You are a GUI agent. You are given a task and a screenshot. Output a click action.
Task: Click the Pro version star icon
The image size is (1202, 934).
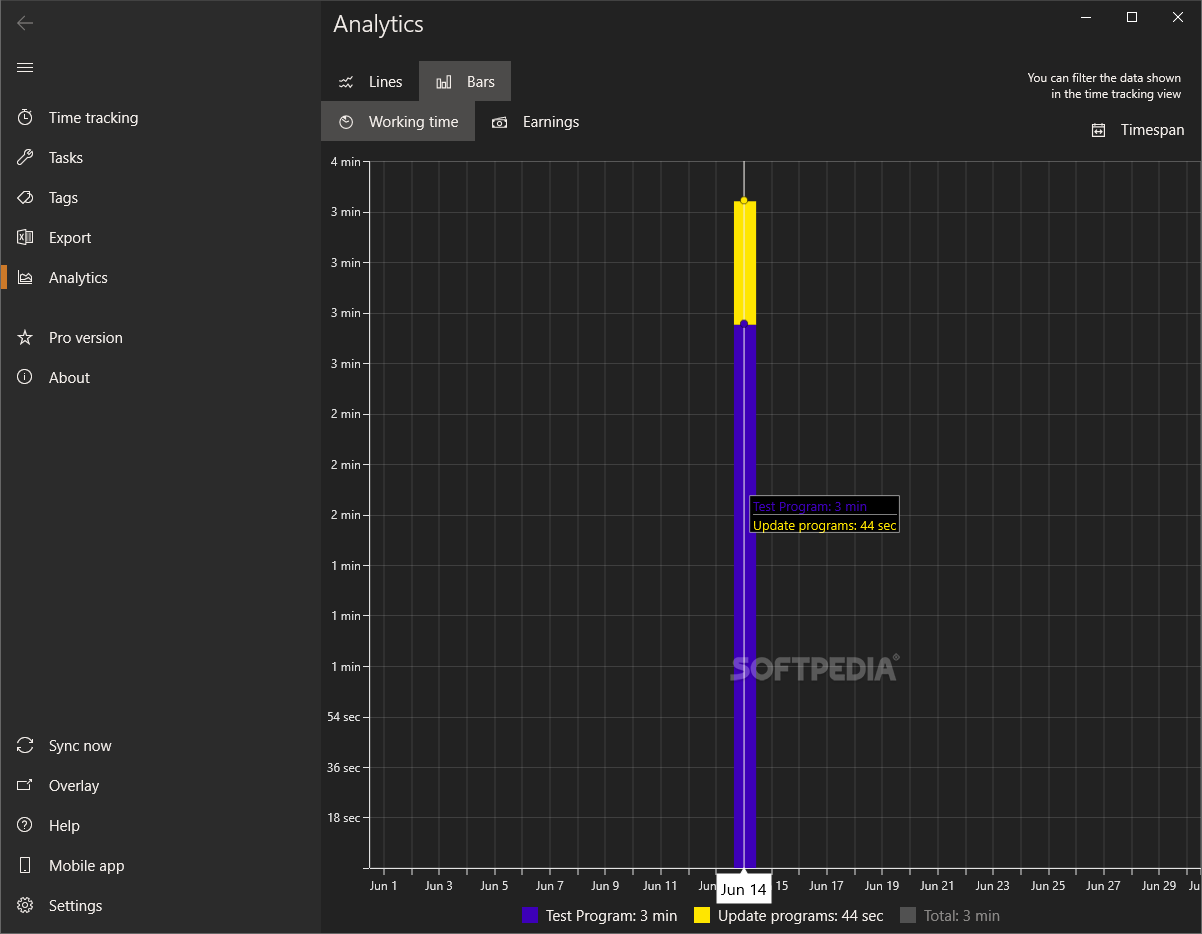(25, 338)
